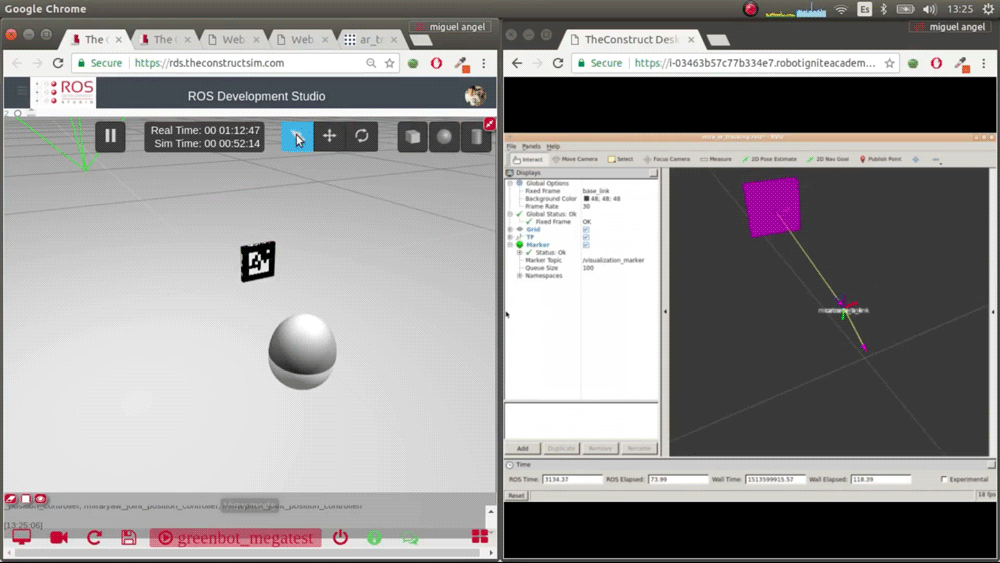Select the translate (move) tool
This screenshot has height=563, width=1000.
329,136
